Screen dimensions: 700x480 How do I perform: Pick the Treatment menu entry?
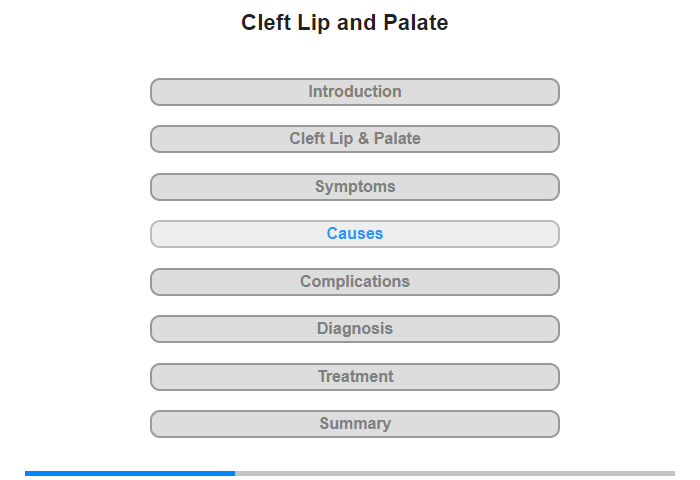(355, 377)
